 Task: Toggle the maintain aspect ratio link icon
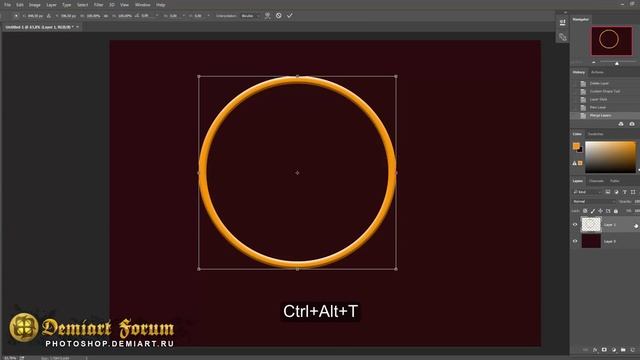pyautogui.click(x=106, y=16)
